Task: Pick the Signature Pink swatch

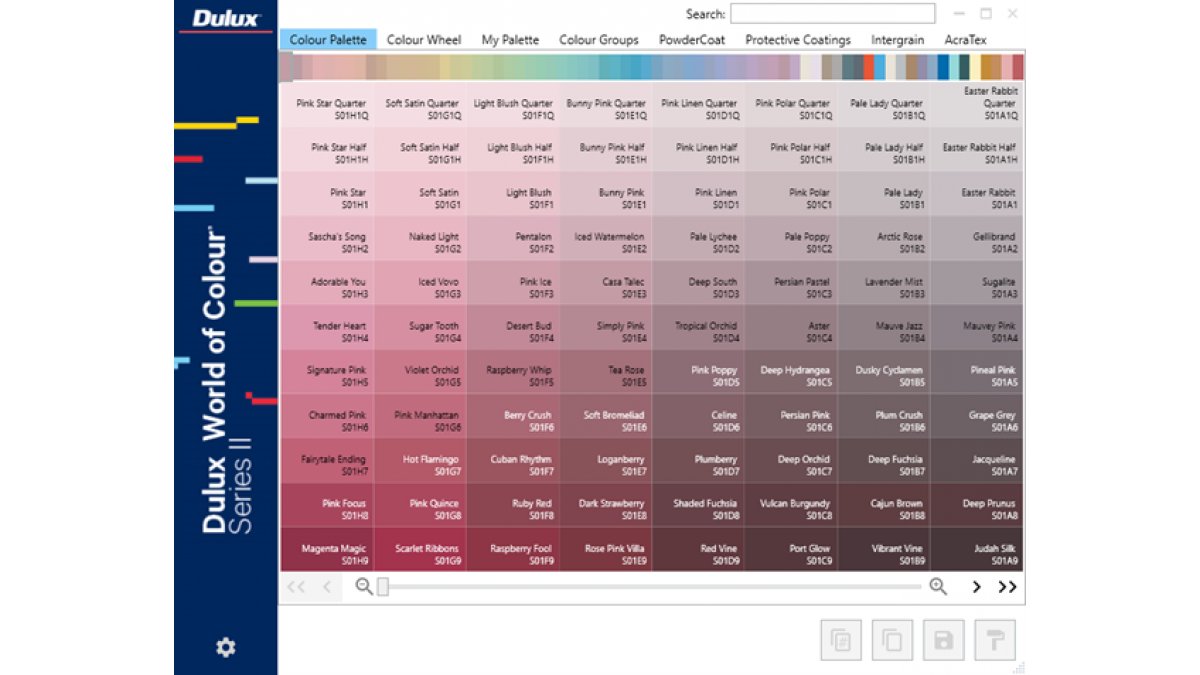Action: coord(326,371)
